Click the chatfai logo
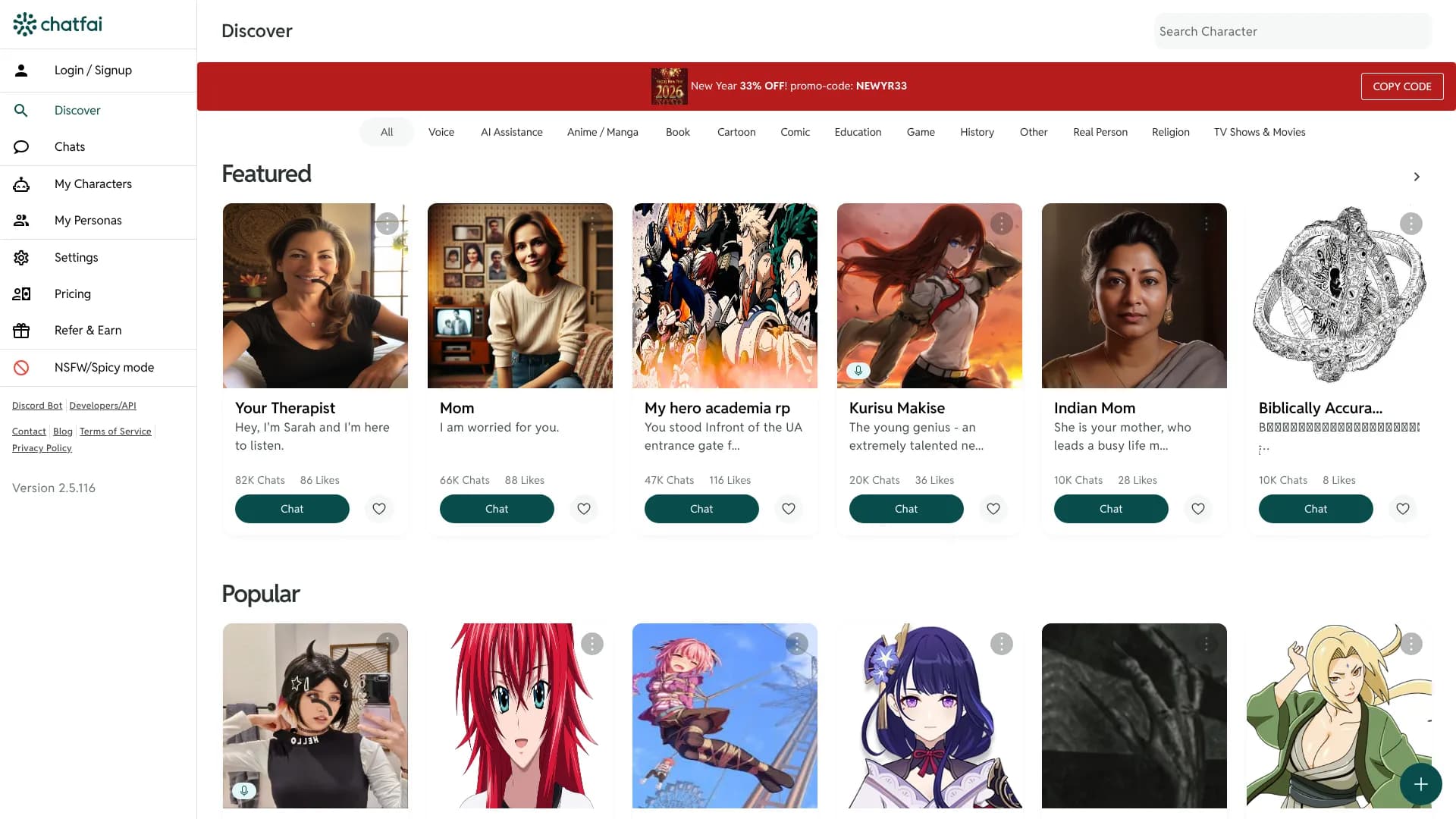Viewport: 1456px width, 819px height. (58, 24)
